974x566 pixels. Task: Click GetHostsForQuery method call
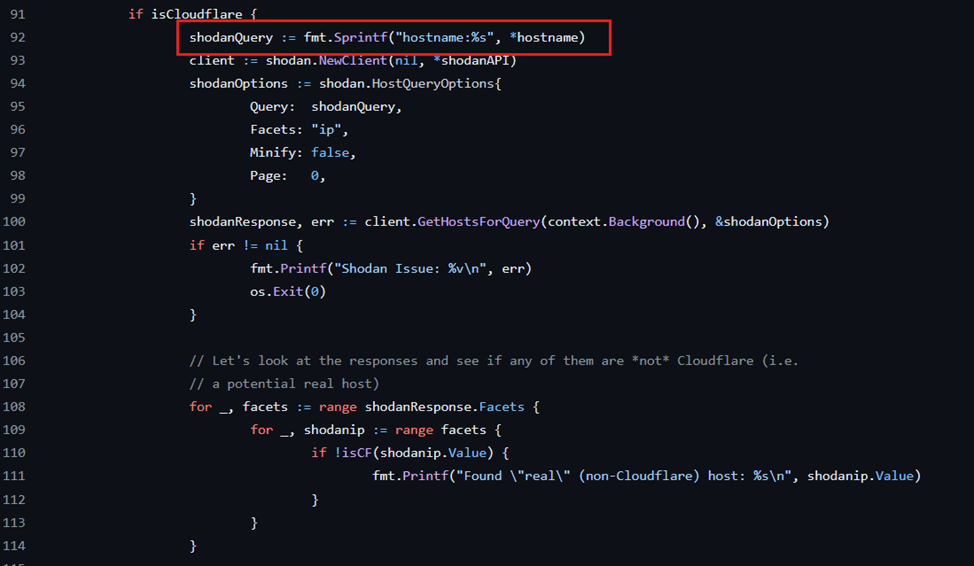pos(478,222)
